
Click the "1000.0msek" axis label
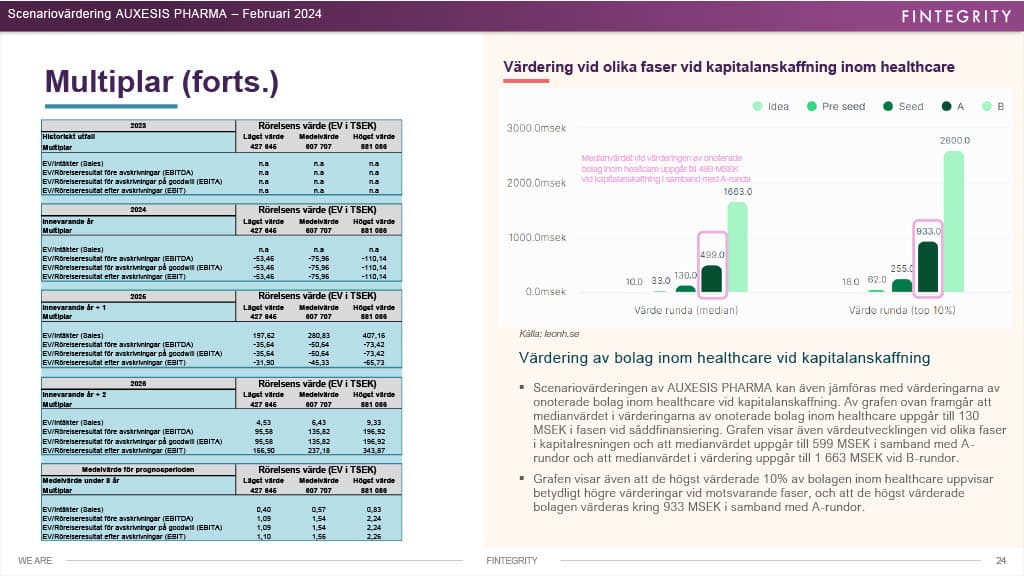pos(537,237)
